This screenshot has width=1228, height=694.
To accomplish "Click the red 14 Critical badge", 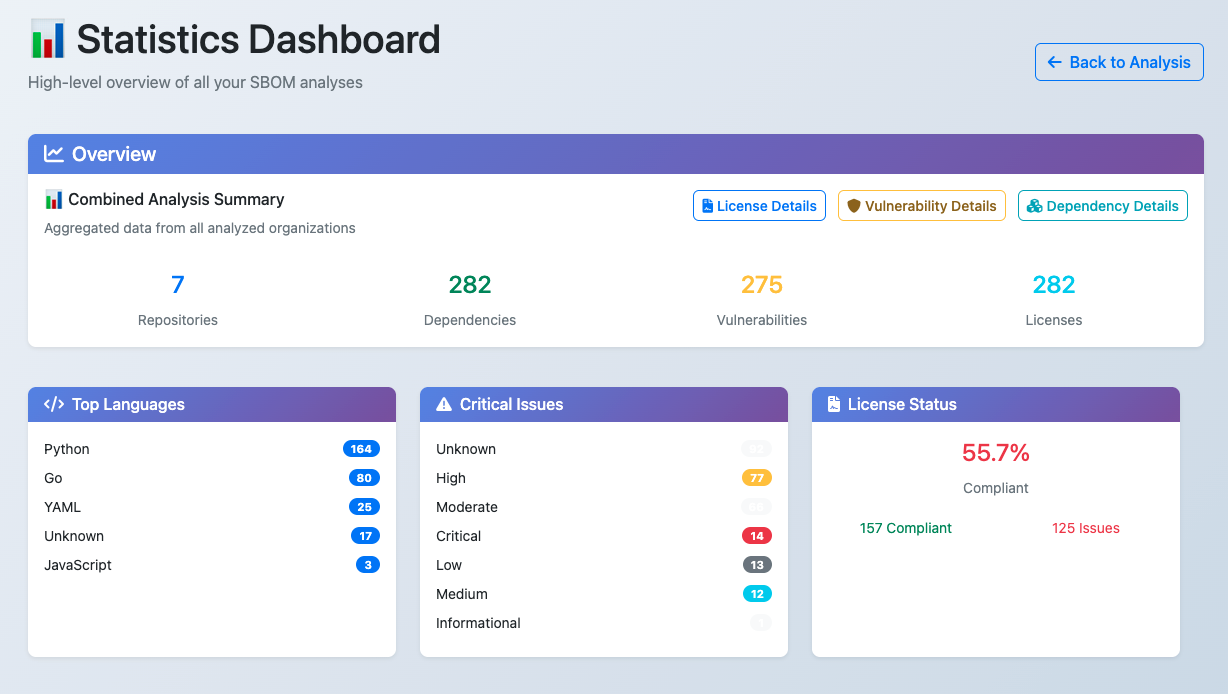I will coord(757,536).
